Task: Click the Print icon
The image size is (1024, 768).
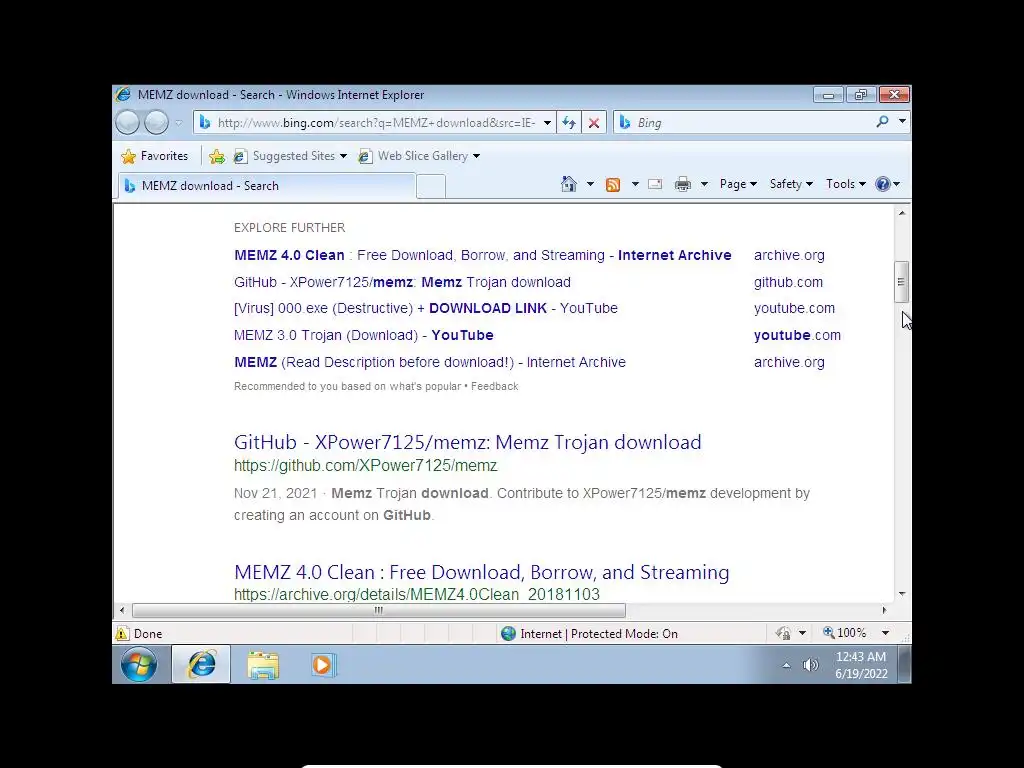Action: pyautogui.click(x=682, y=184)
